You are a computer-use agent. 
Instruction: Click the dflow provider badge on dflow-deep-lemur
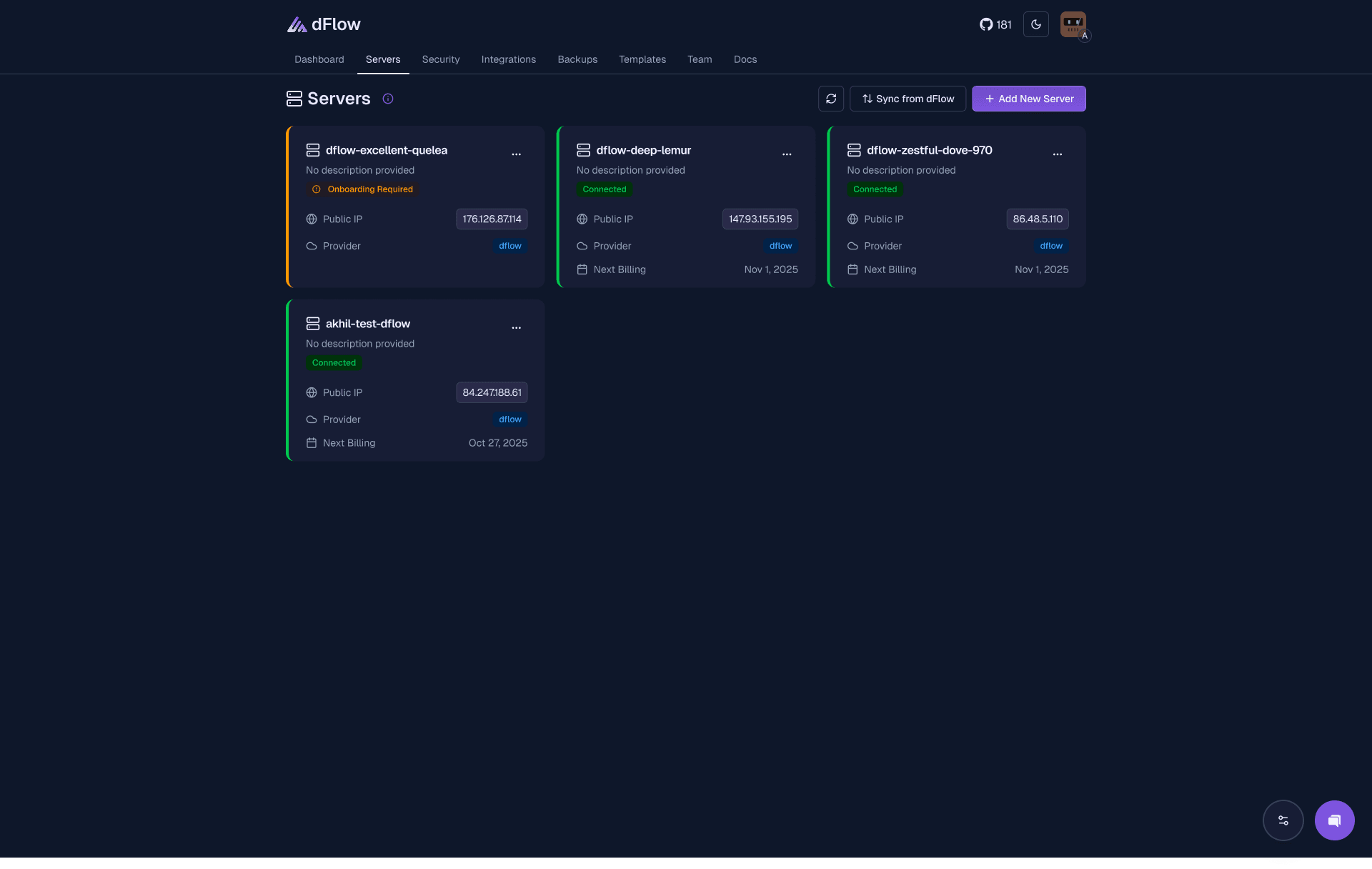point(780,246)
